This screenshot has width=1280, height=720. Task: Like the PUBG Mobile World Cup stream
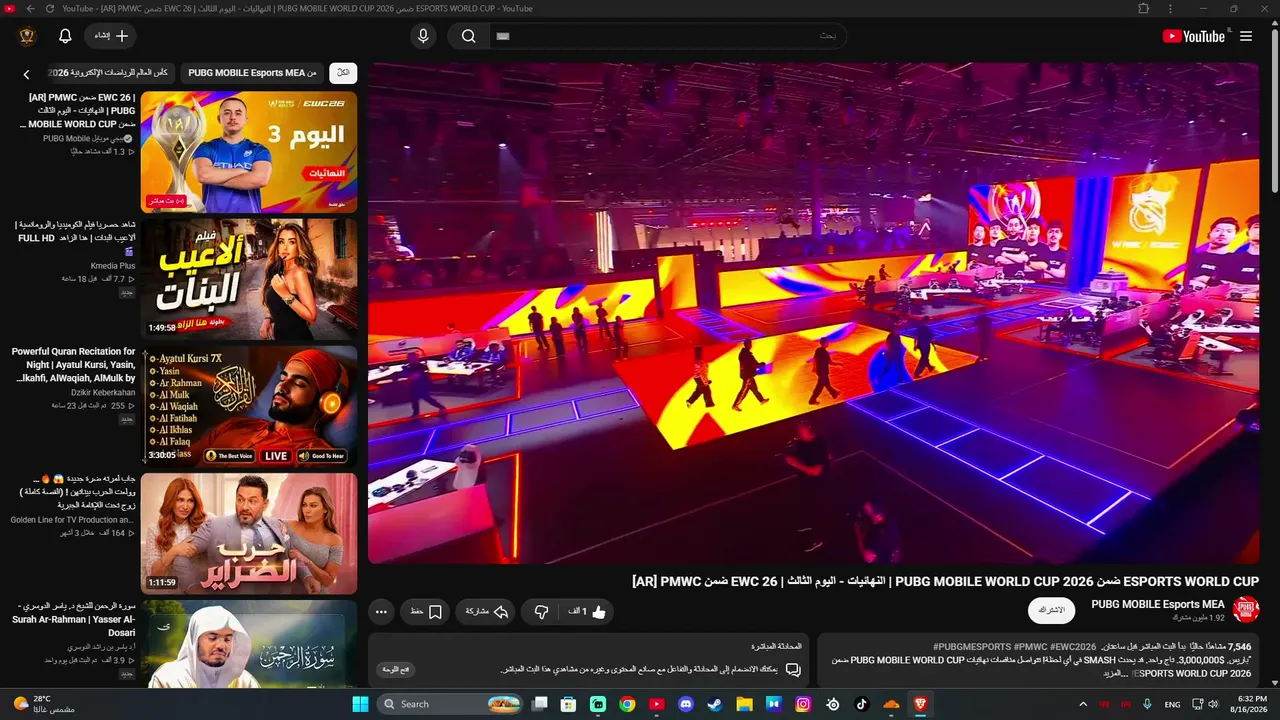587,611
